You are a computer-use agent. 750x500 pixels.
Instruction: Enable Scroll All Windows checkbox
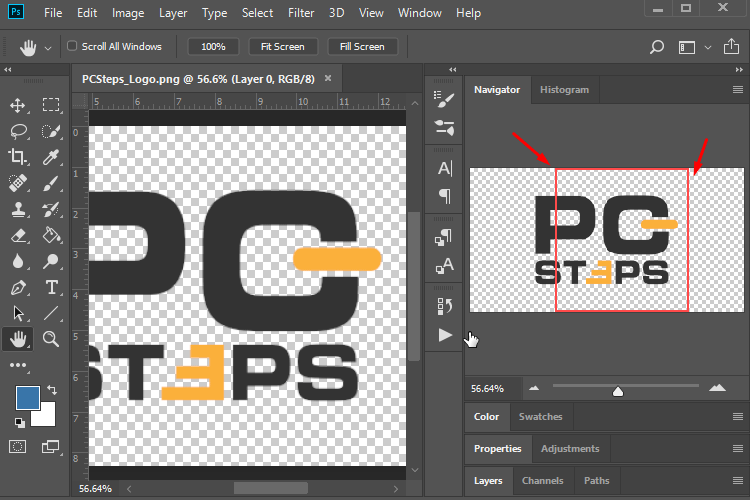click(x=72, y=46)
